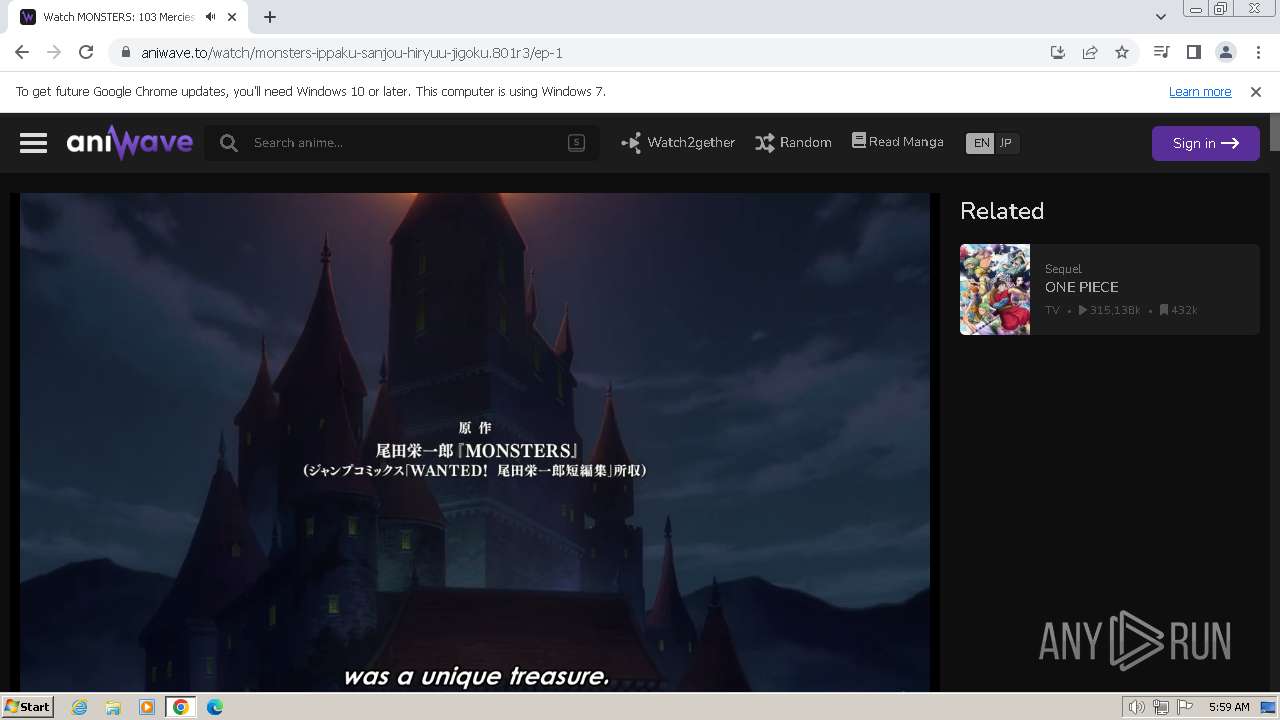Open Internet Explorer from taskbar
This screenshot has width=1280, height=720.
(x=79, y=707)
